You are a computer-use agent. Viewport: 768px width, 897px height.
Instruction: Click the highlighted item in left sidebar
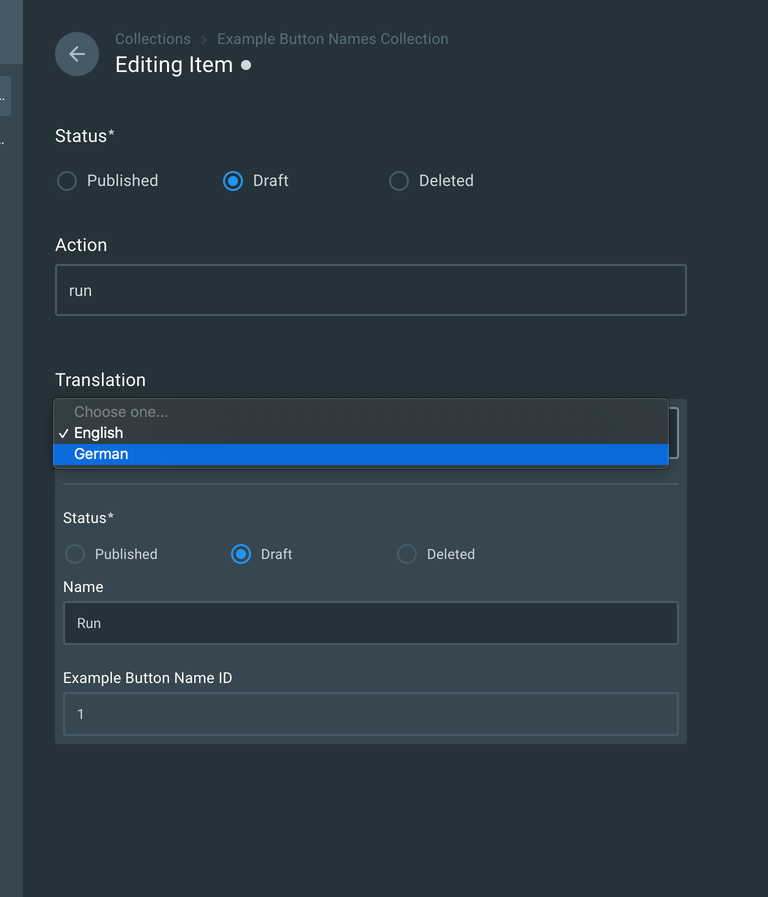(x=5, y=97)
